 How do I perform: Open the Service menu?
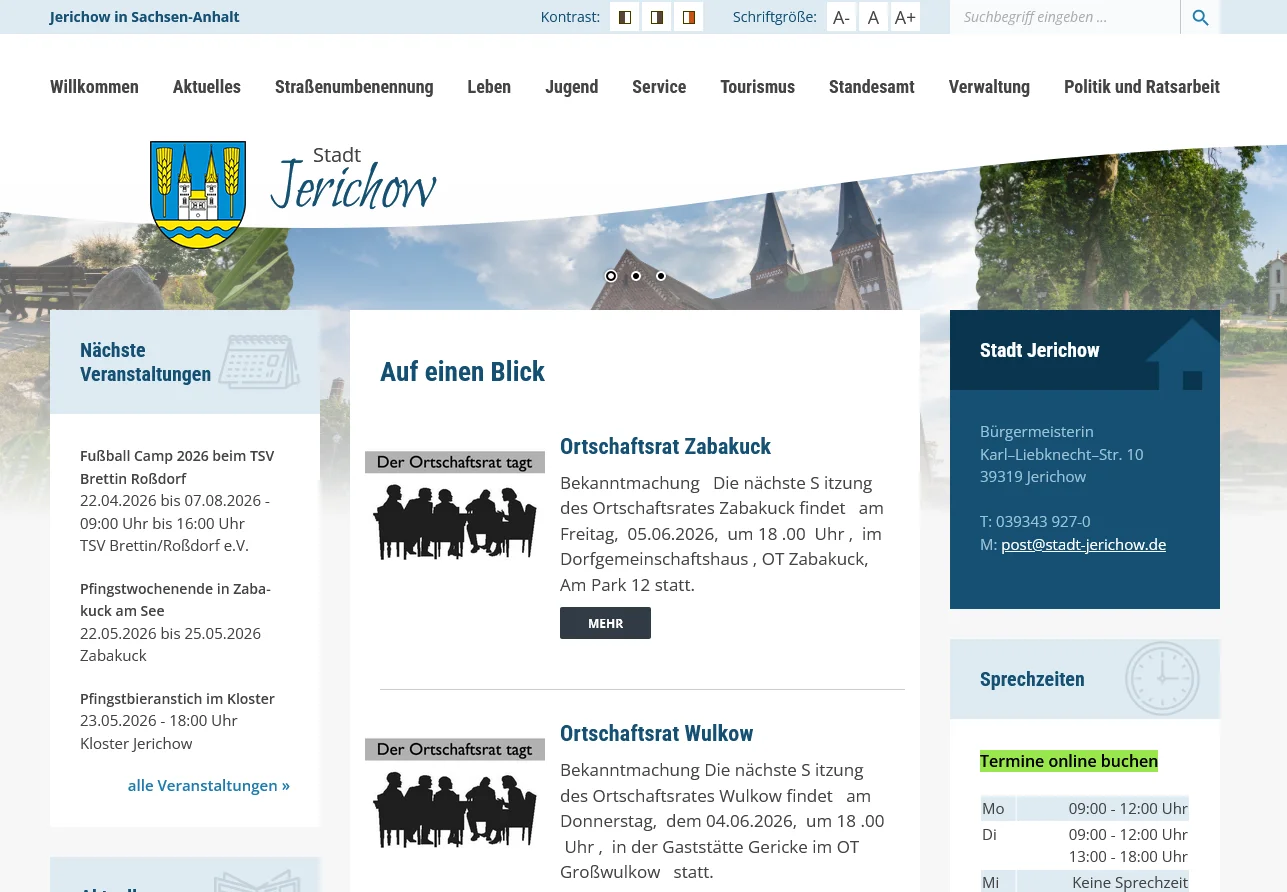[x=659, y=87]
